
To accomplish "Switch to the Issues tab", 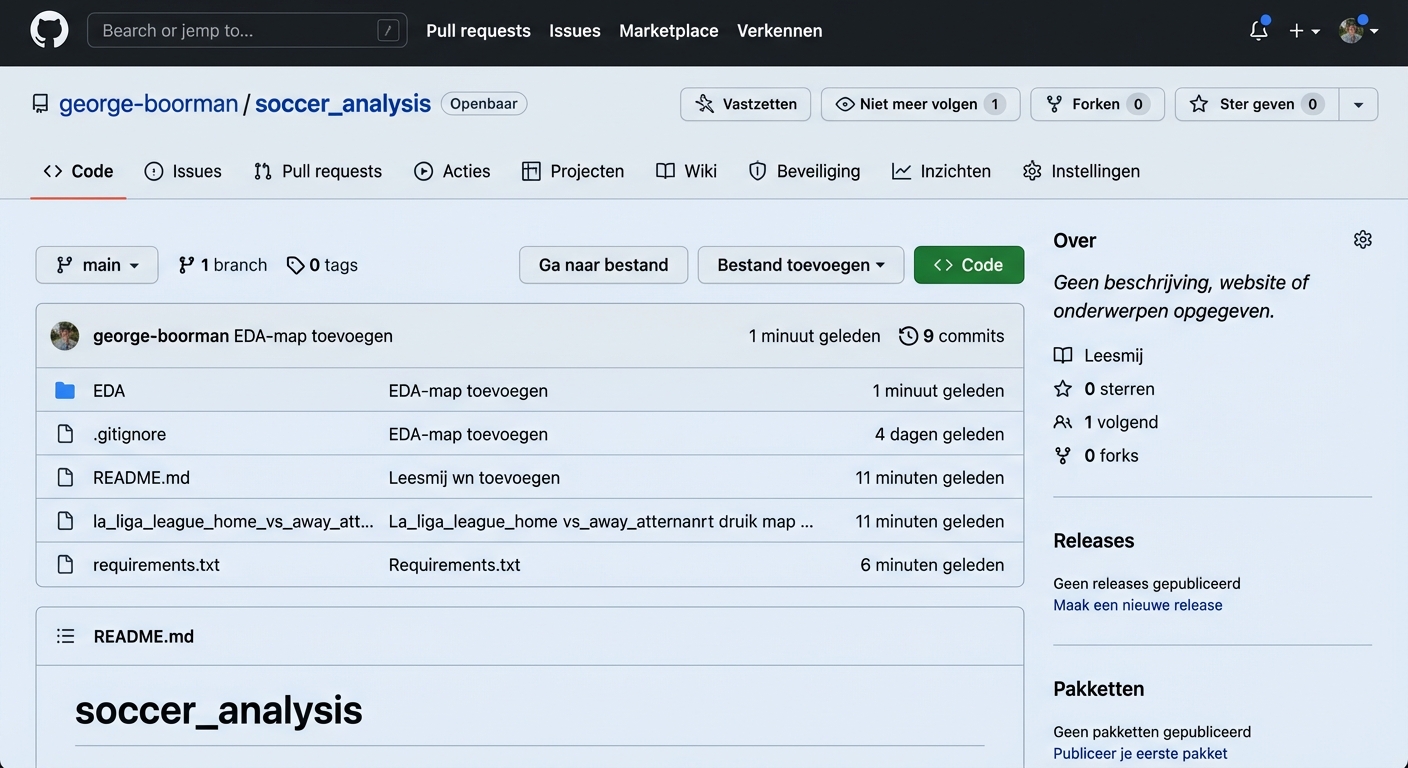I will point(183,170).
